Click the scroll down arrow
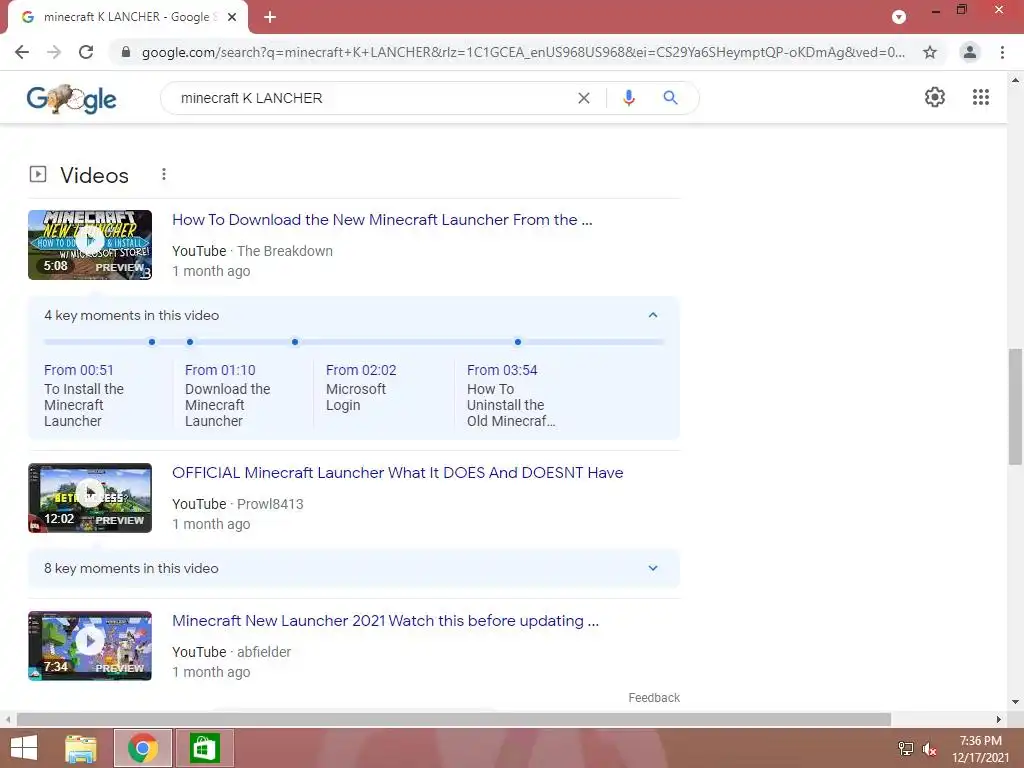 click(x=1015, y=702)
